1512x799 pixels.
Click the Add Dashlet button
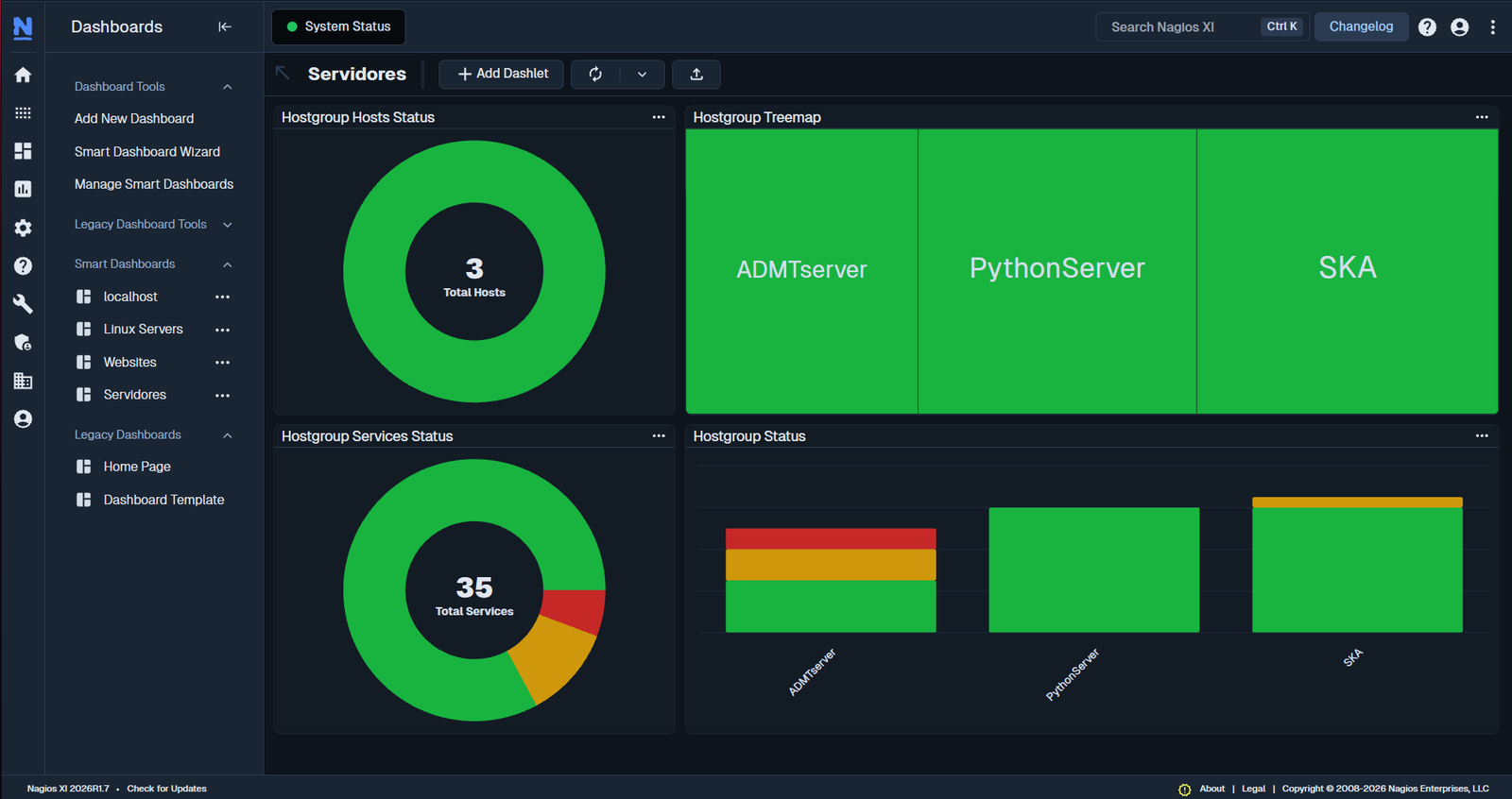(x=502, y=74)
